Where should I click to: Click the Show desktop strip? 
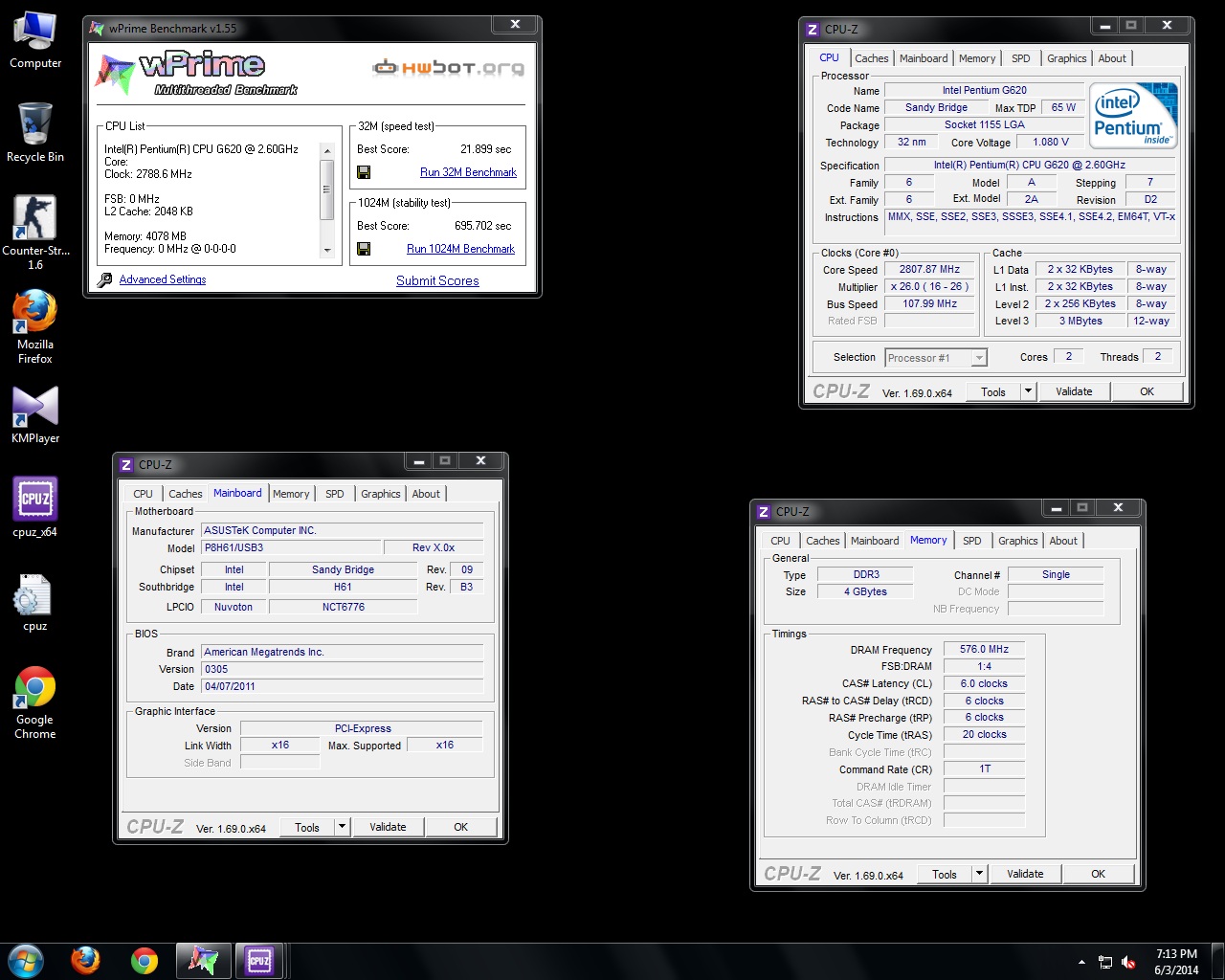point(1218,962)
